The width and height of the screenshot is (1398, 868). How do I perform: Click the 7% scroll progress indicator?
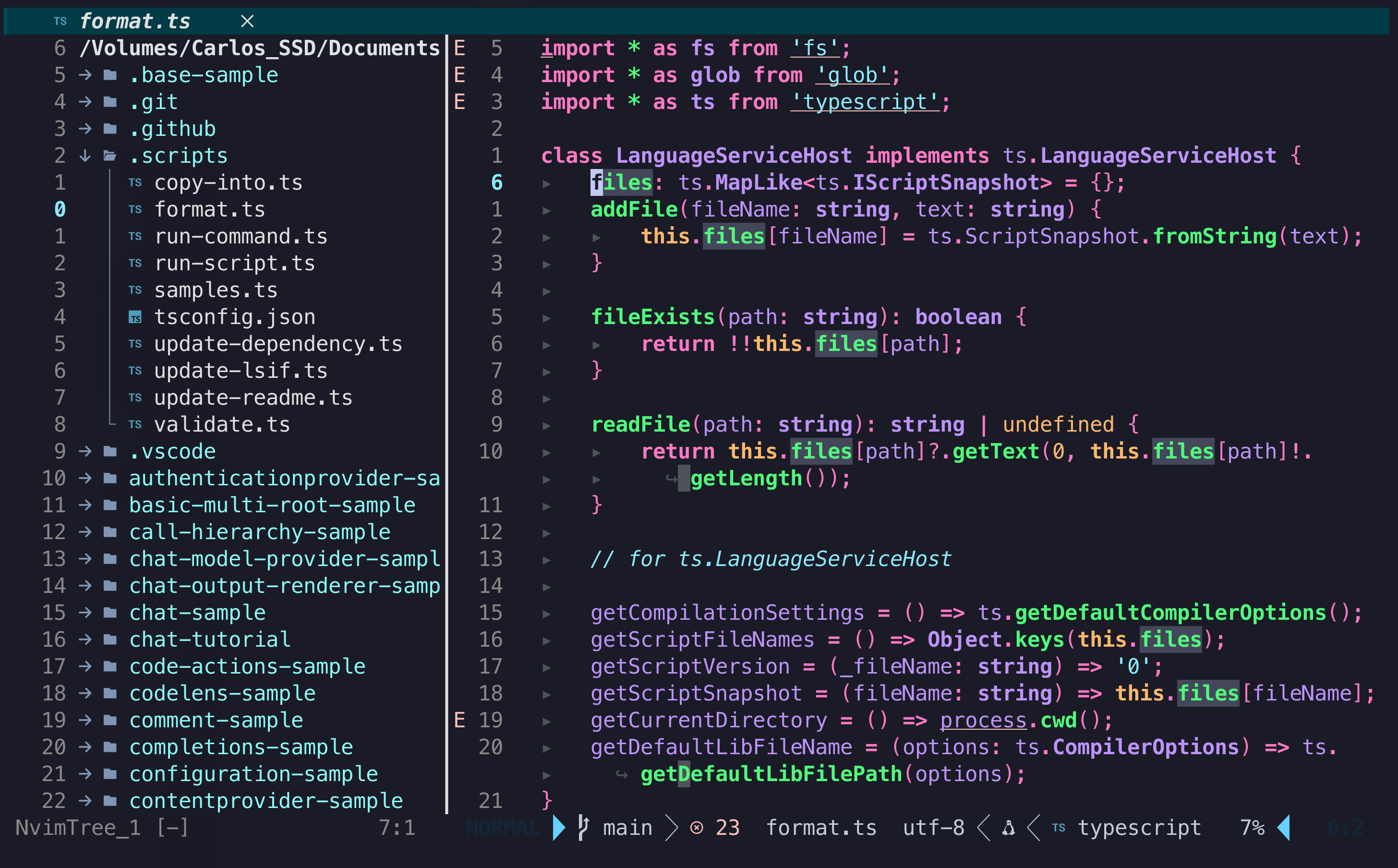(1253, 827)
